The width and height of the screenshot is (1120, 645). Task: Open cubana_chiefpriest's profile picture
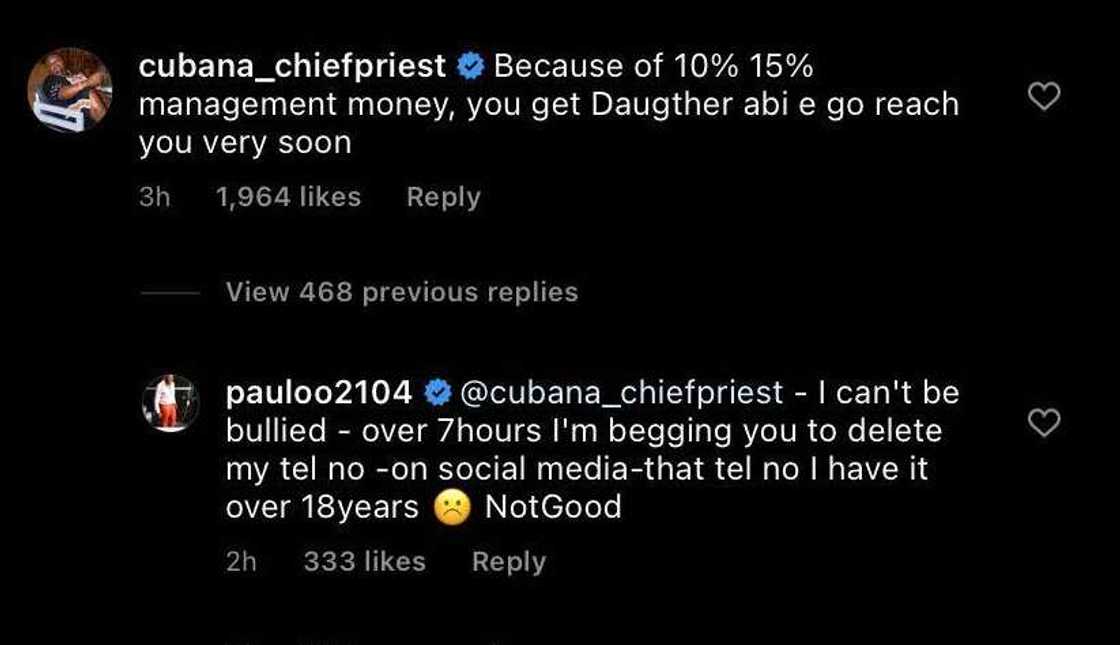(x=69, y=90)
